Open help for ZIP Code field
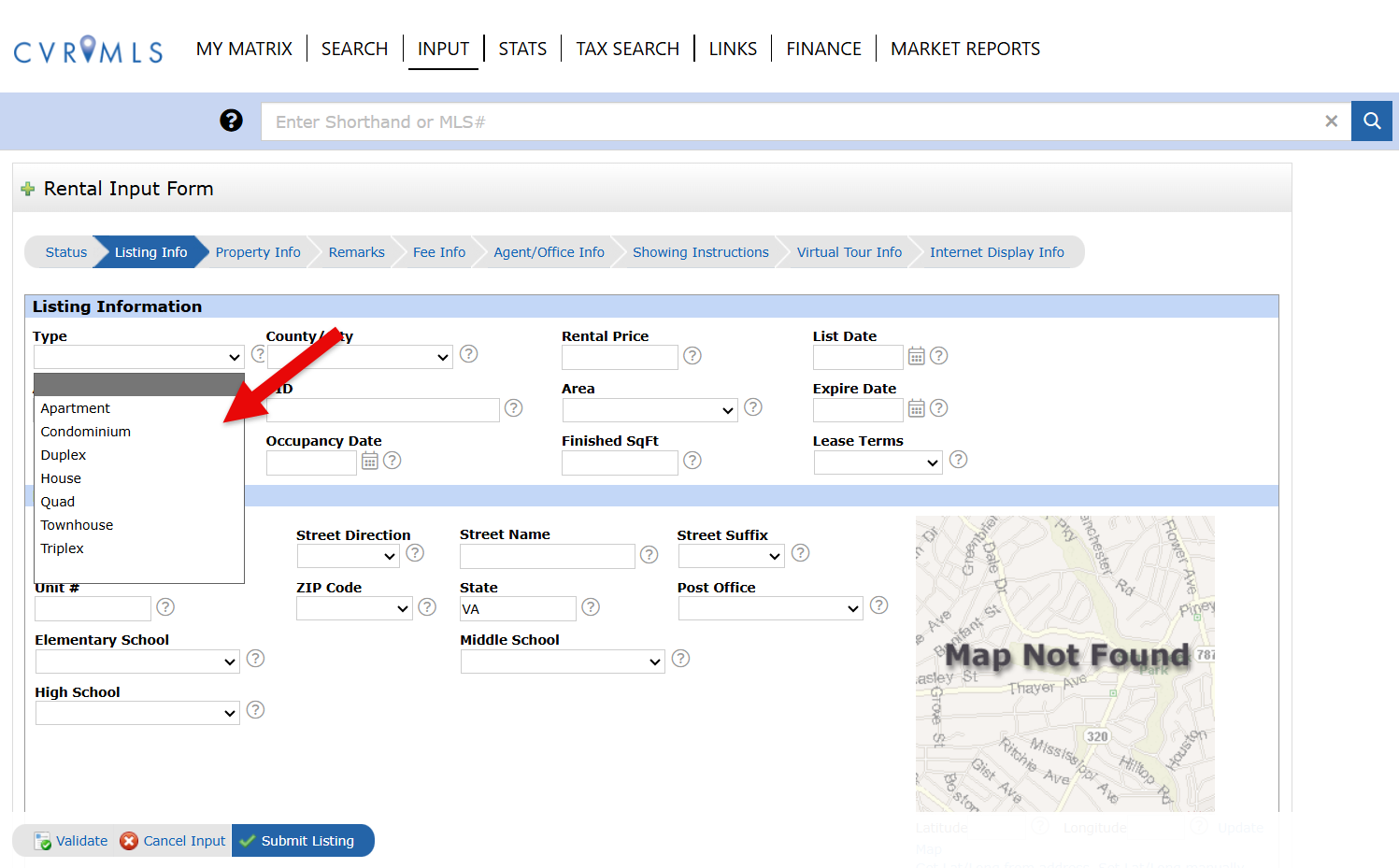The height and width of the screenshot is (868, 1399). tap(427, 606)
